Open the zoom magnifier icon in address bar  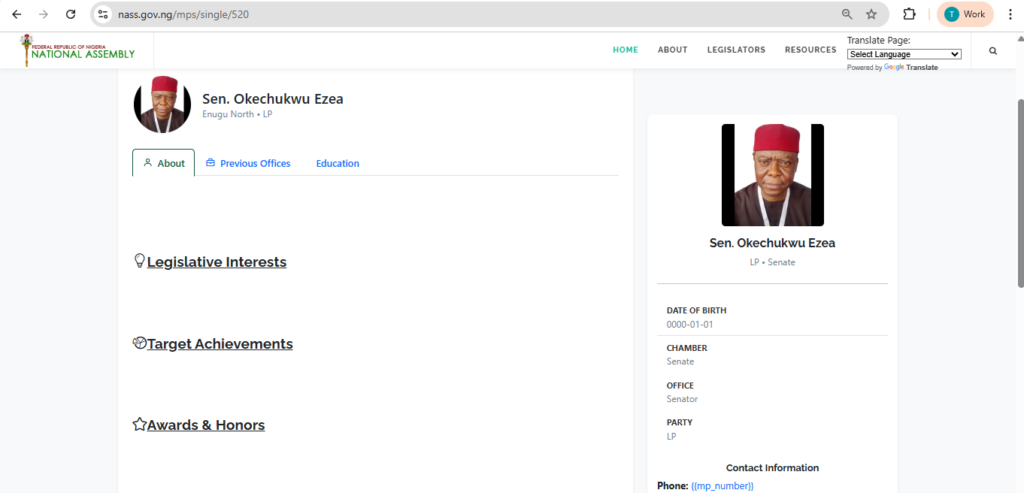click(847, 14)
